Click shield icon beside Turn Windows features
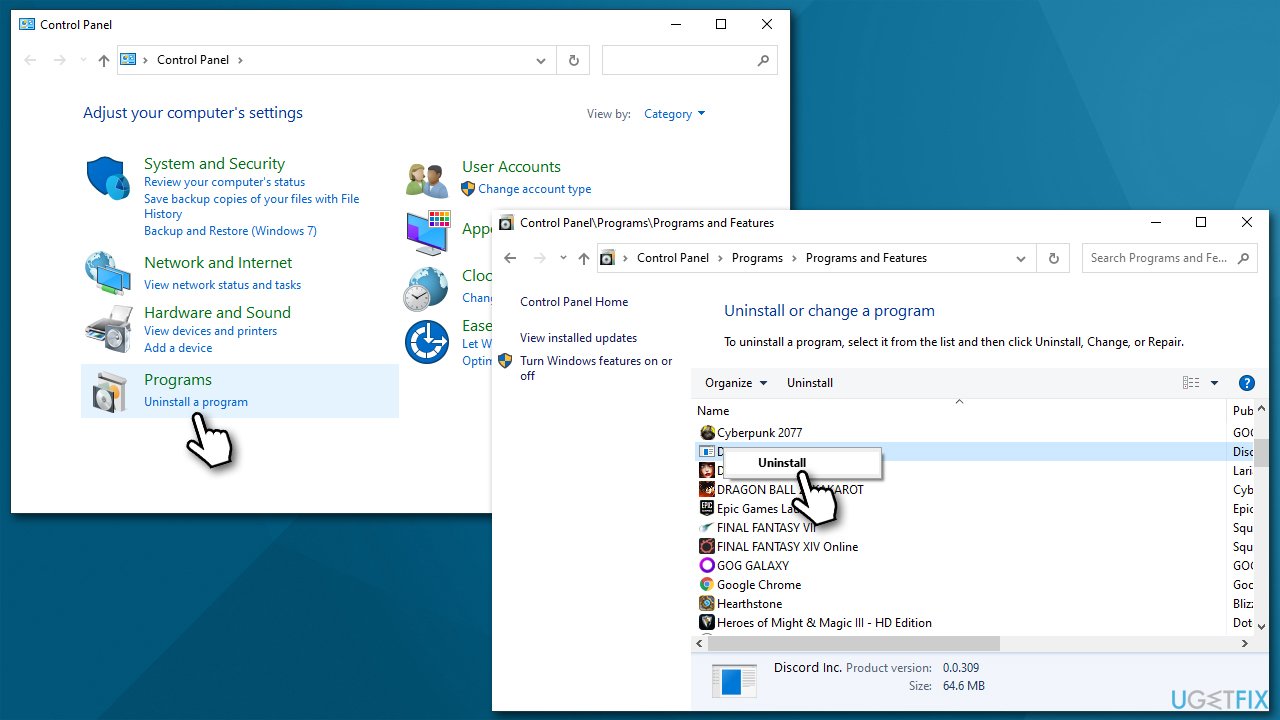 pyautogui.click(x=506, y=361)
